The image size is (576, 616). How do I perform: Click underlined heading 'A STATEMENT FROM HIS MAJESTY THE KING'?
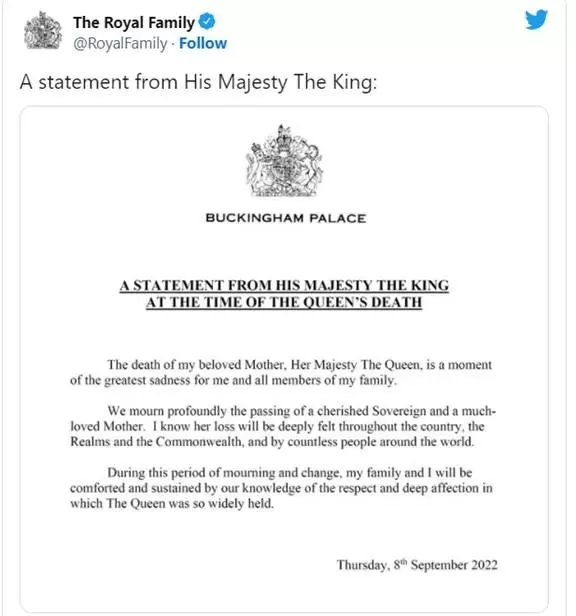[284, 285]
